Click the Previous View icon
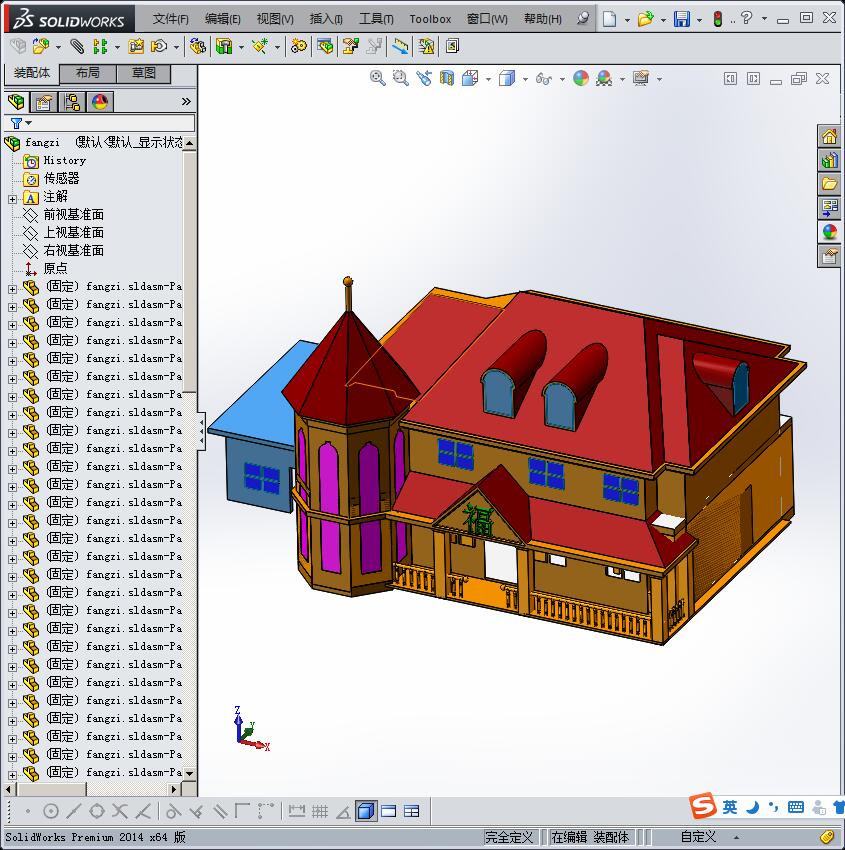Screen dimensions: 845x850 pos(424,78)
